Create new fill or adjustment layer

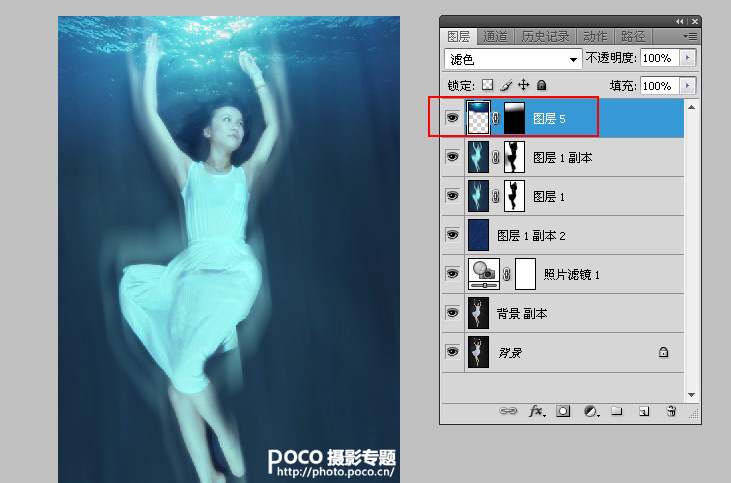(x=591, y=411)
